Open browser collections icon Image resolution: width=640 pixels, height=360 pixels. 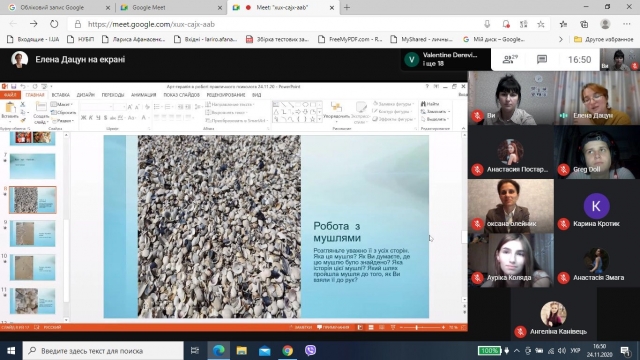(x=584, y=24)
